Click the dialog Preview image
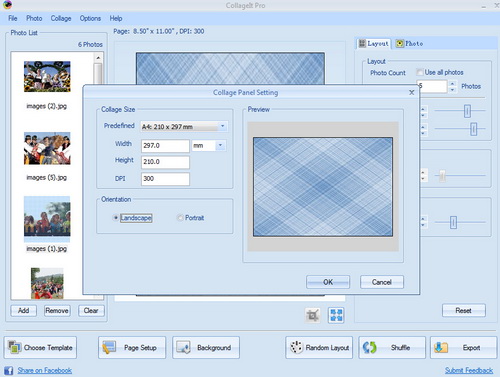Screen dimensions: 500x377 click(323, 187)
